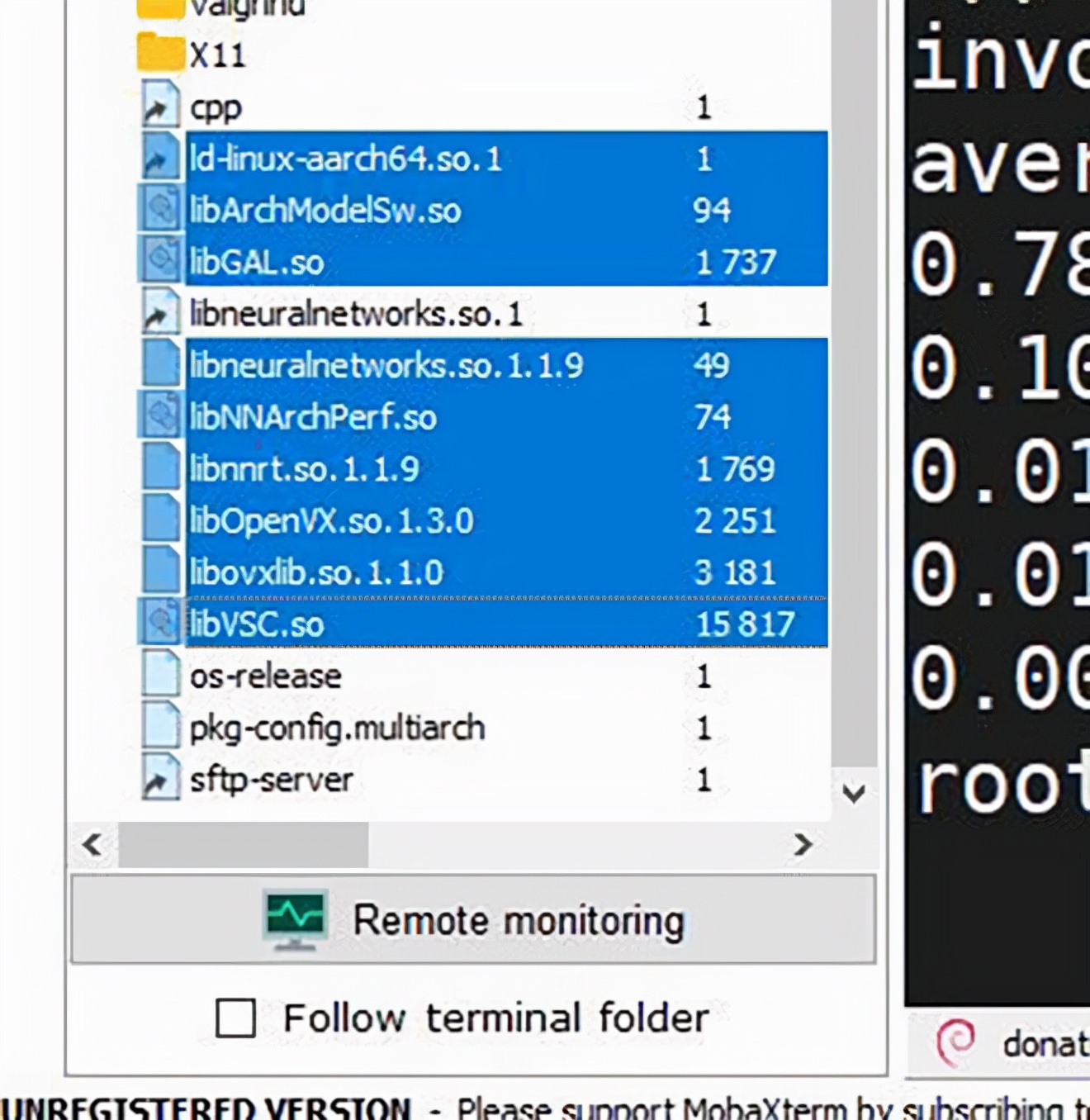
Task: Select the libOpenVX.so.1.3.0 entry
Action: click(x=330, y=520)
